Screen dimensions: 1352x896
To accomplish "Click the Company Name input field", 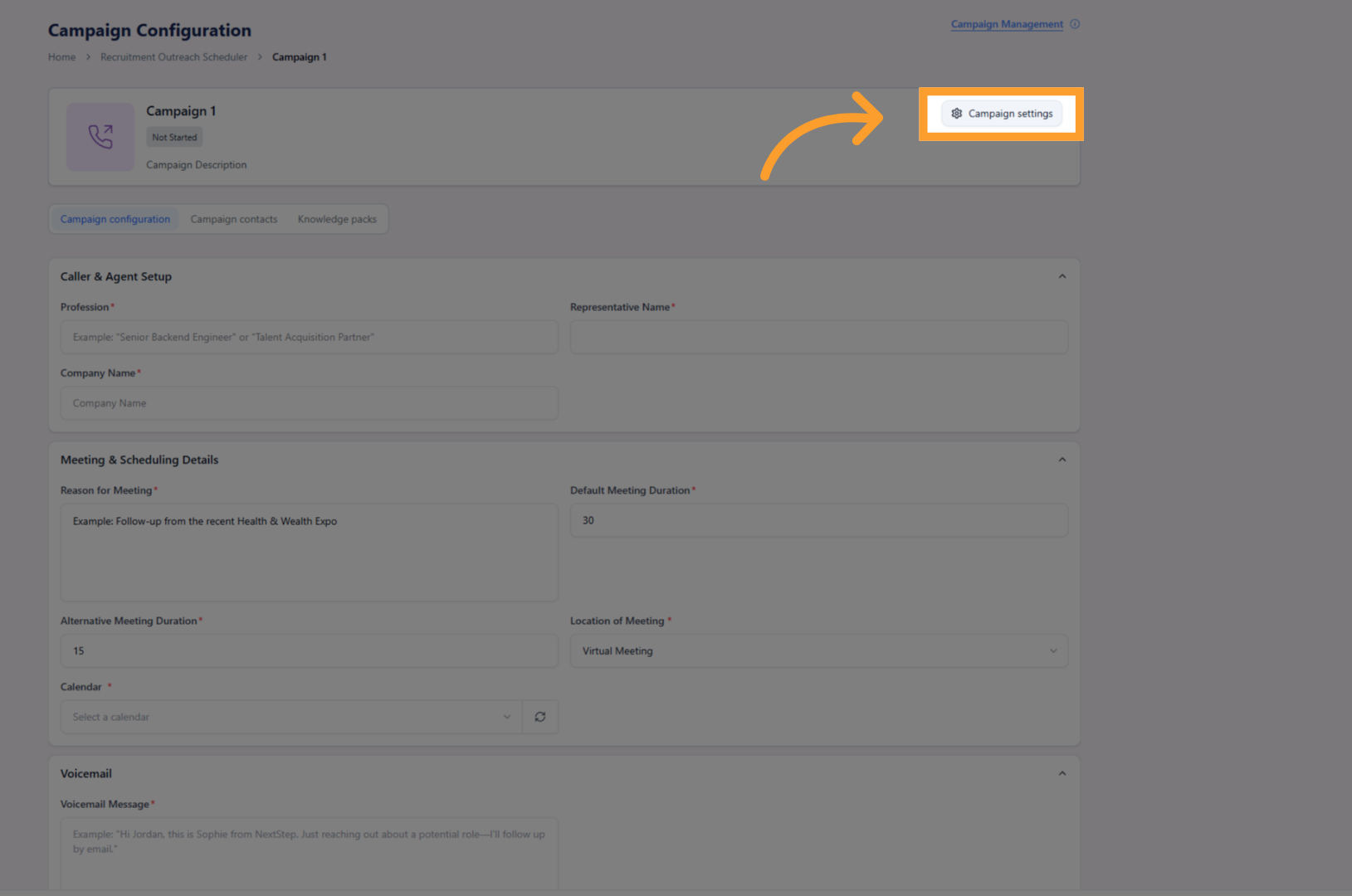I will (x=310, y=403).
